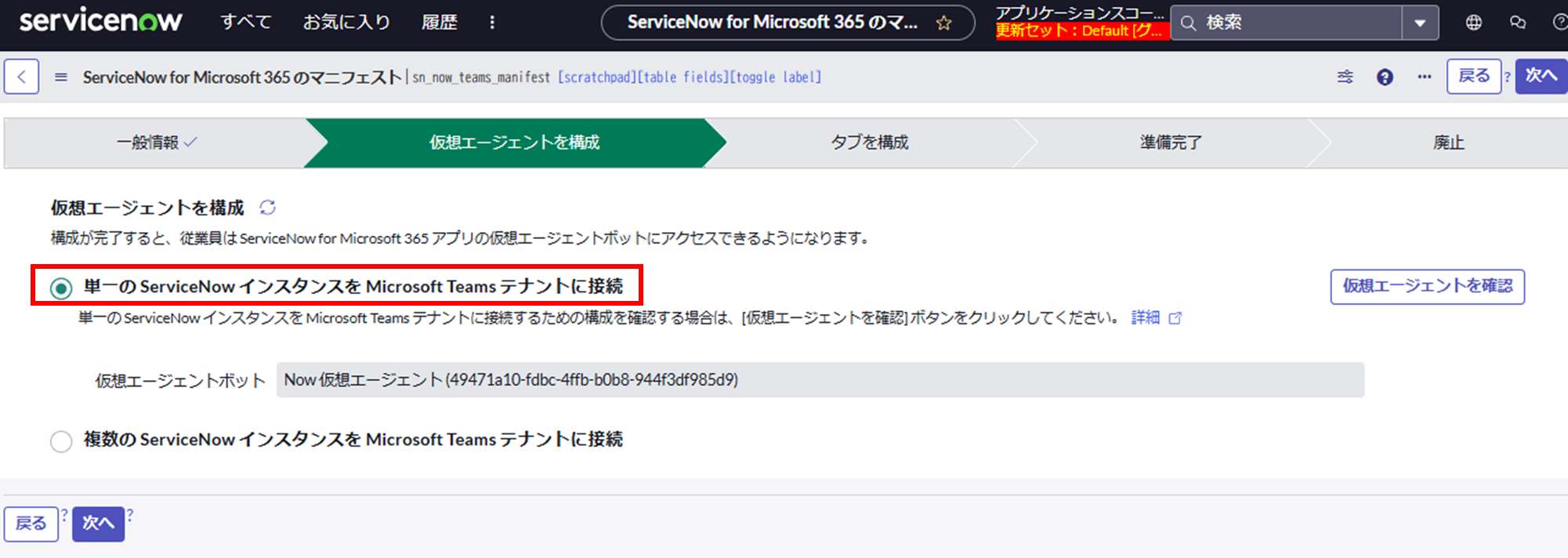
Task: Click the external link icon beside 詳細
Action: (x=1175, y=317)
